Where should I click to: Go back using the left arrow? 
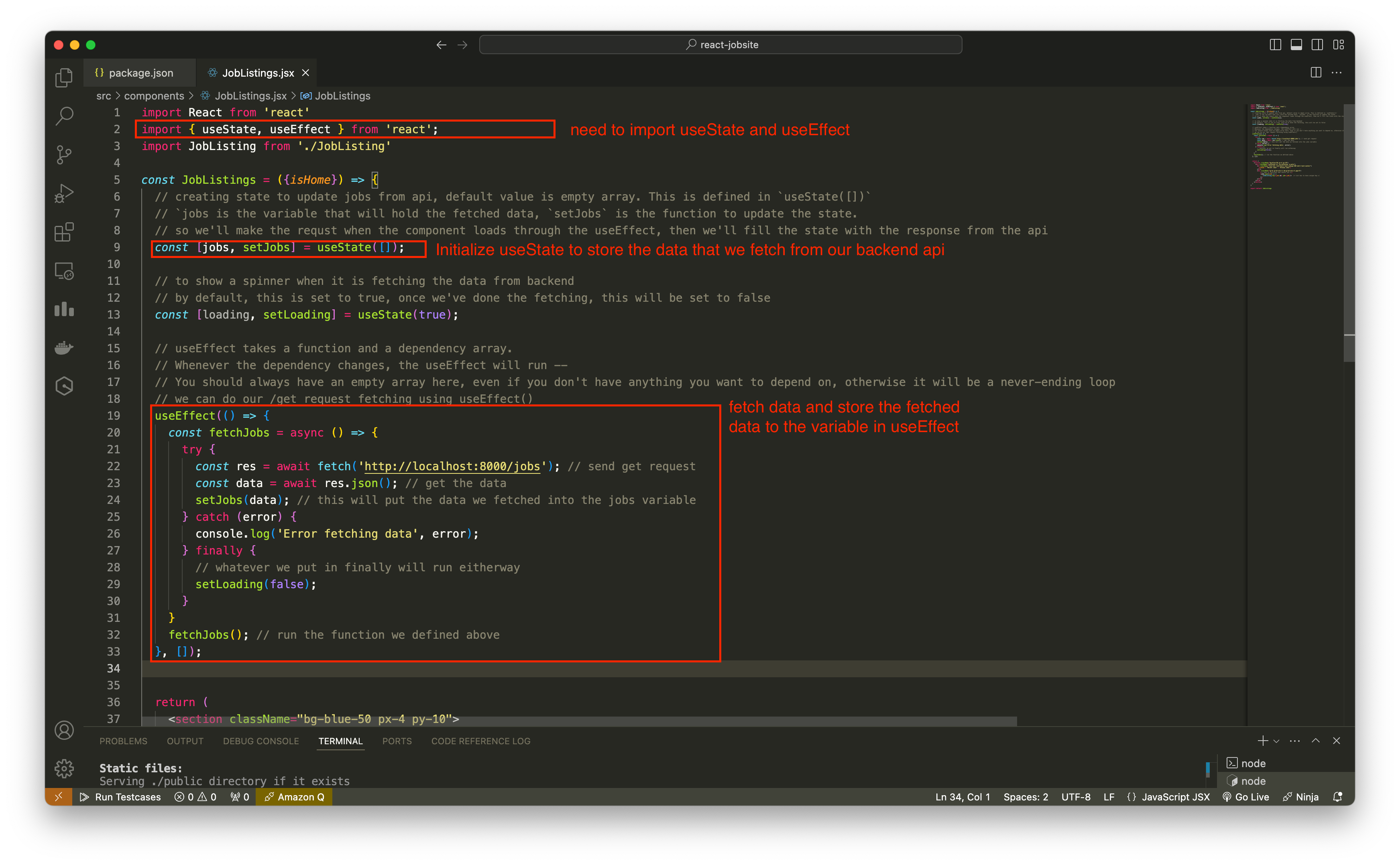click(441, 45)
